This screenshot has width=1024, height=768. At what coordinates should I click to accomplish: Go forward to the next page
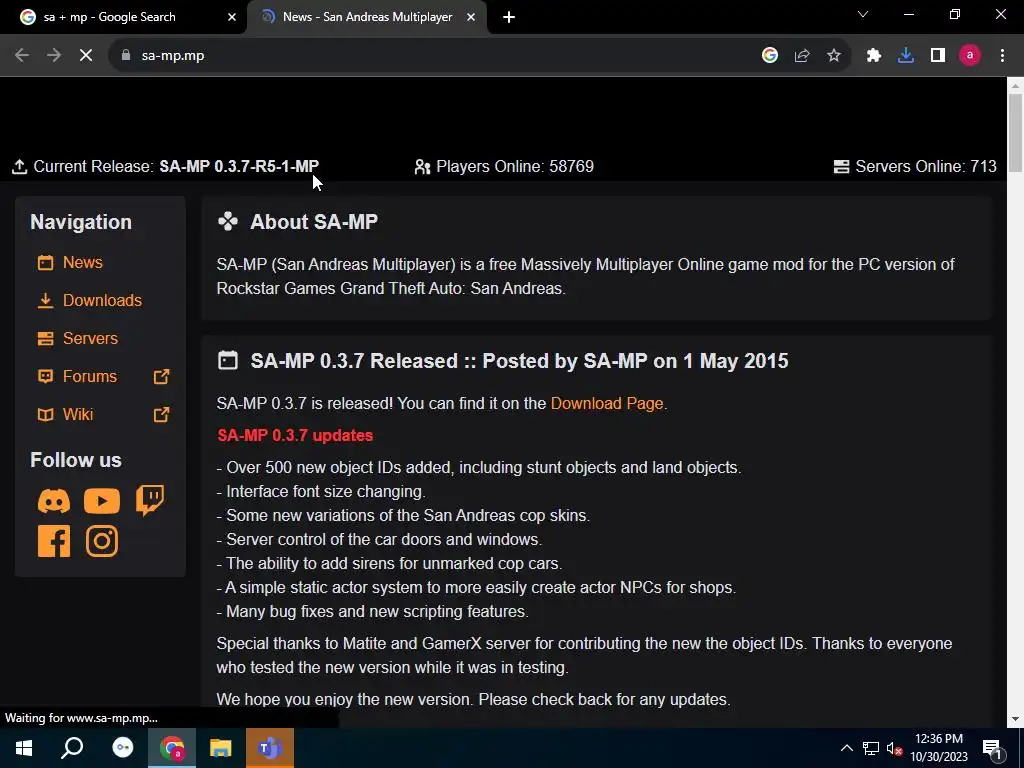point(54,56)
